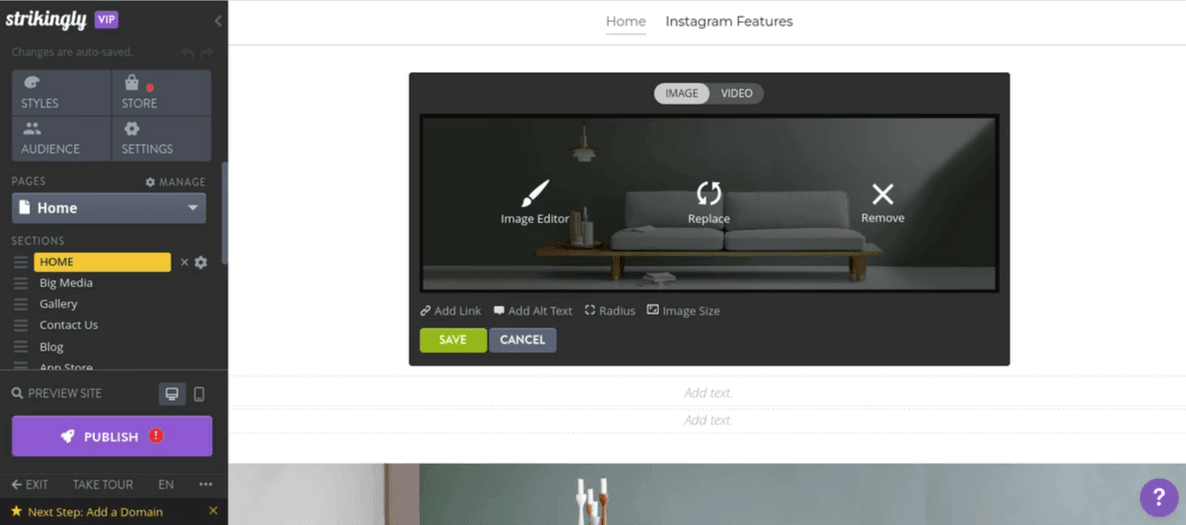This screenshot has height=525, width=1186.
Task: Collapse the editor sidebar arrow
Action: coord(218,21)
